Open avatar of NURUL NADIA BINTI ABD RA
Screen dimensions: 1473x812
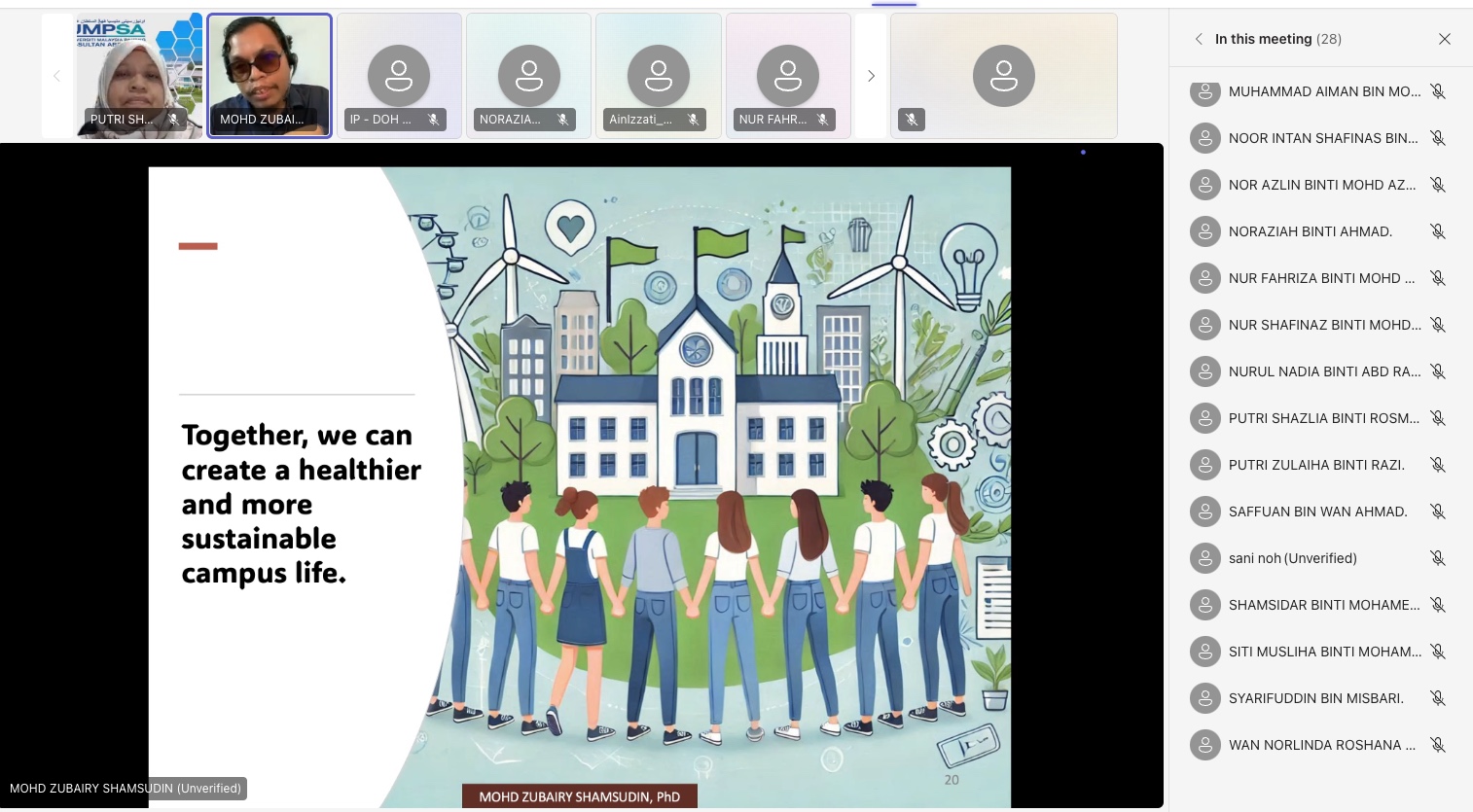point(1205,371)
